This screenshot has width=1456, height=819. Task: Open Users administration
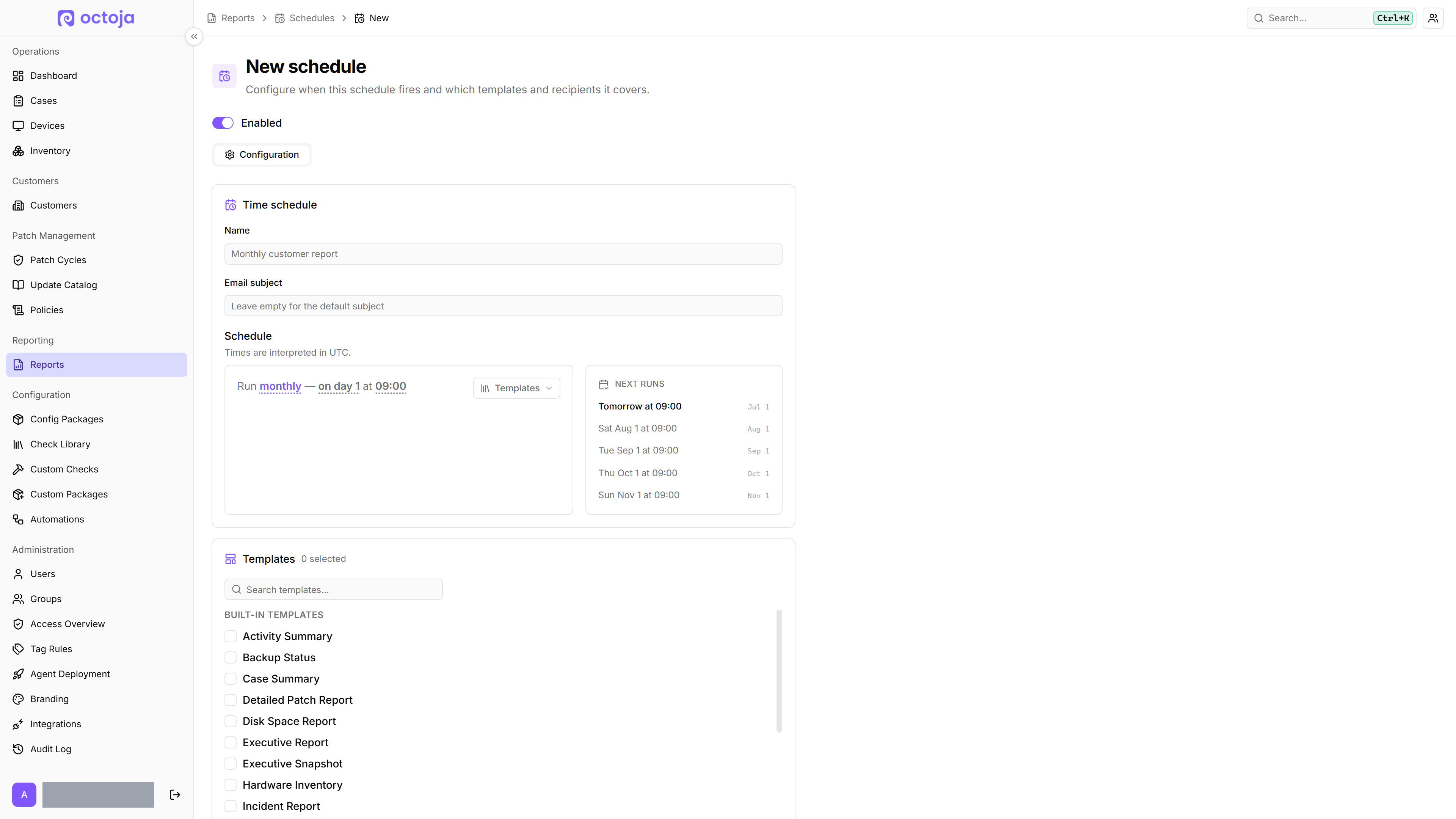click(x=97, y=574)
